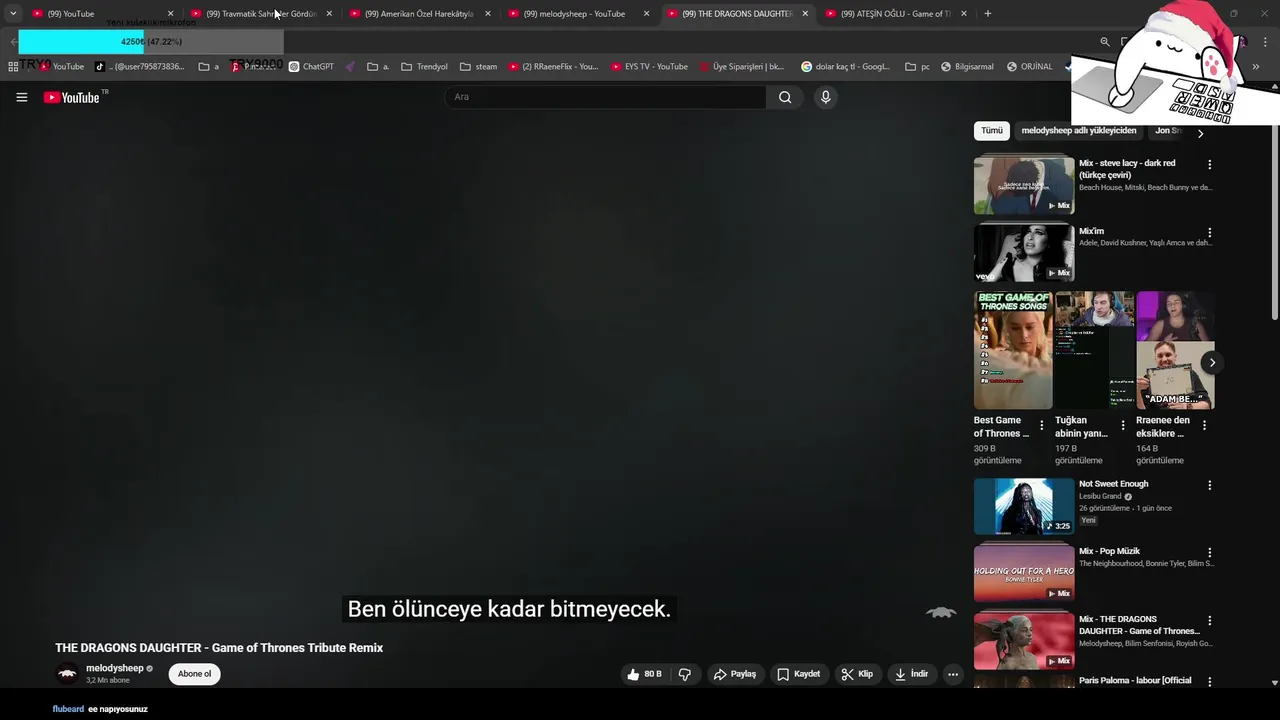Switch to the Amerikan Özel Harekâtıyla tab
The width and height of the screenshot is (1280, 720).
(x=419, y=13)
